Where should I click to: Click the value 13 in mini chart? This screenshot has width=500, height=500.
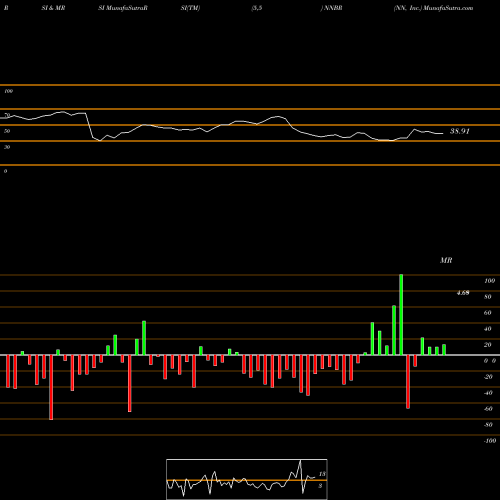(x=322, y=474)
